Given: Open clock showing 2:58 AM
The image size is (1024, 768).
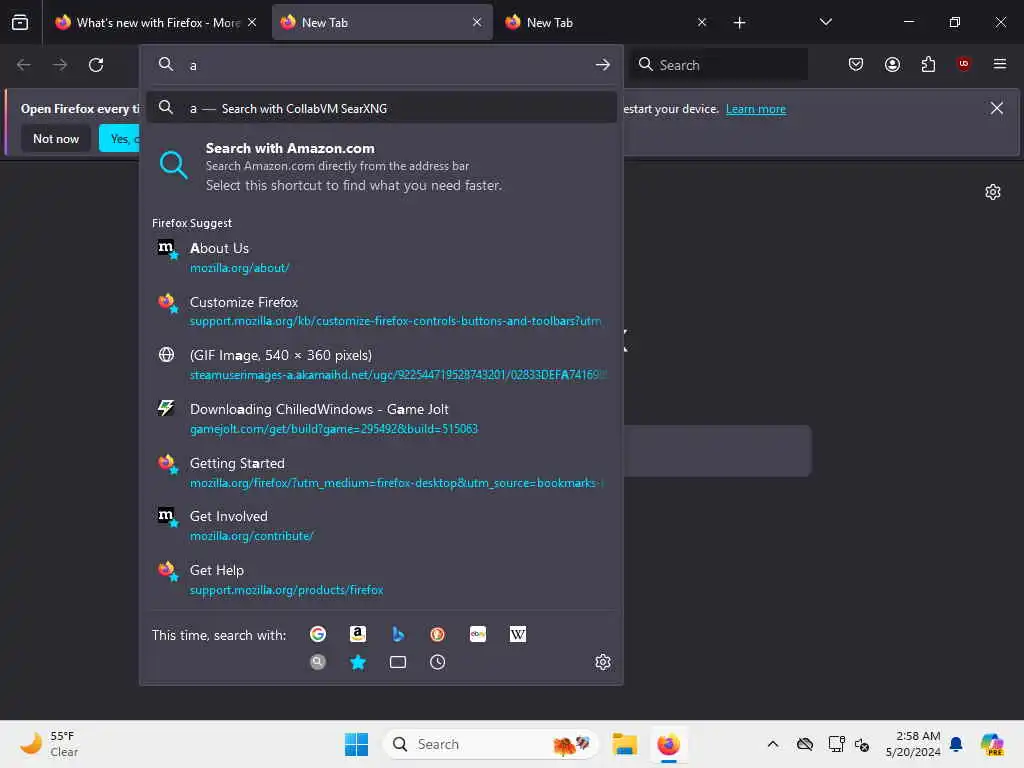Looking at the screenshot, I should 912,744.
